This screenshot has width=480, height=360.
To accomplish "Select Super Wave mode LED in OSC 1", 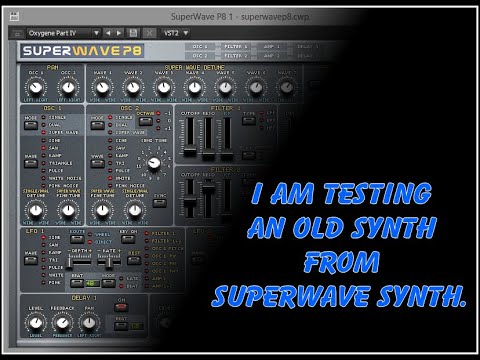I will (43, 132).
